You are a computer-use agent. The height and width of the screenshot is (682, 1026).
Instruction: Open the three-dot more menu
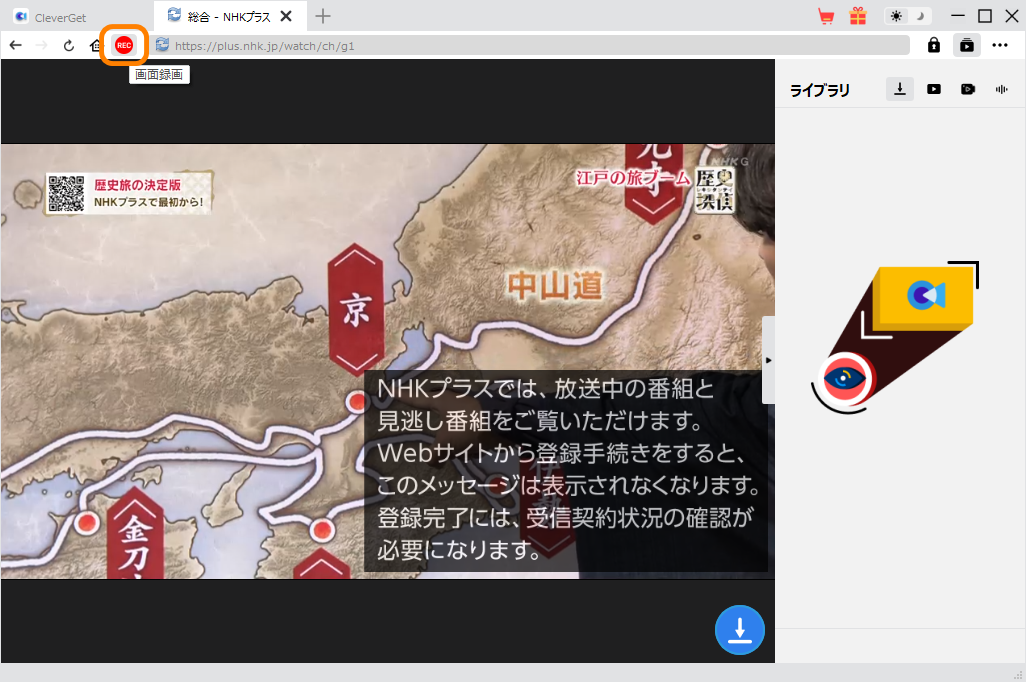point(1000,45)
